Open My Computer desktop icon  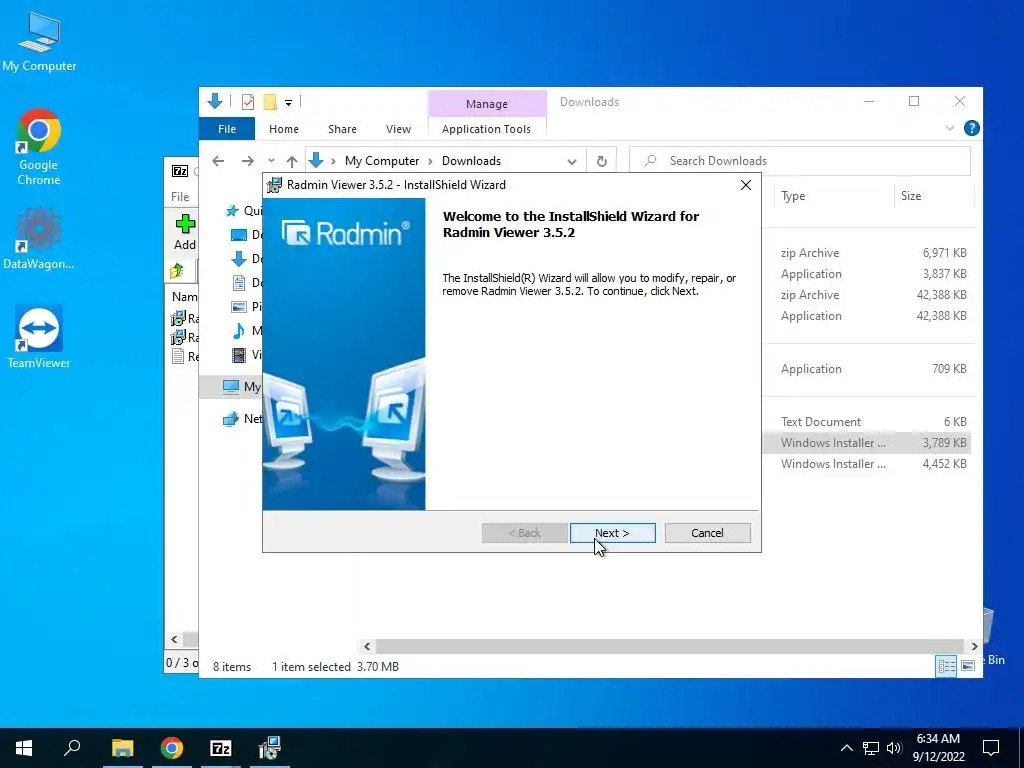coord(39,42)
